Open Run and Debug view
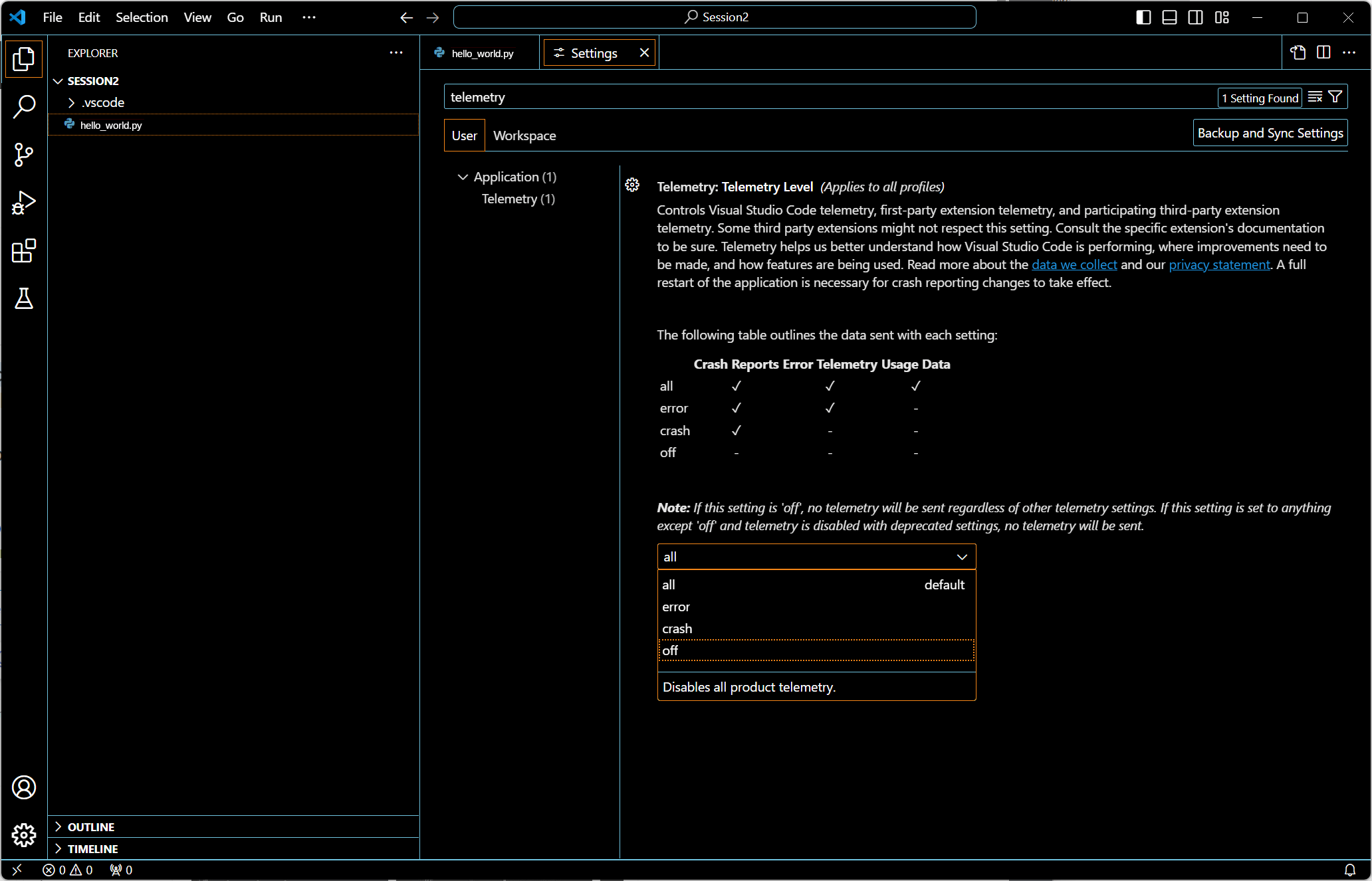The height and width of the screenshot is (881, 1372). pyautogui.click(x=24, y=203)
